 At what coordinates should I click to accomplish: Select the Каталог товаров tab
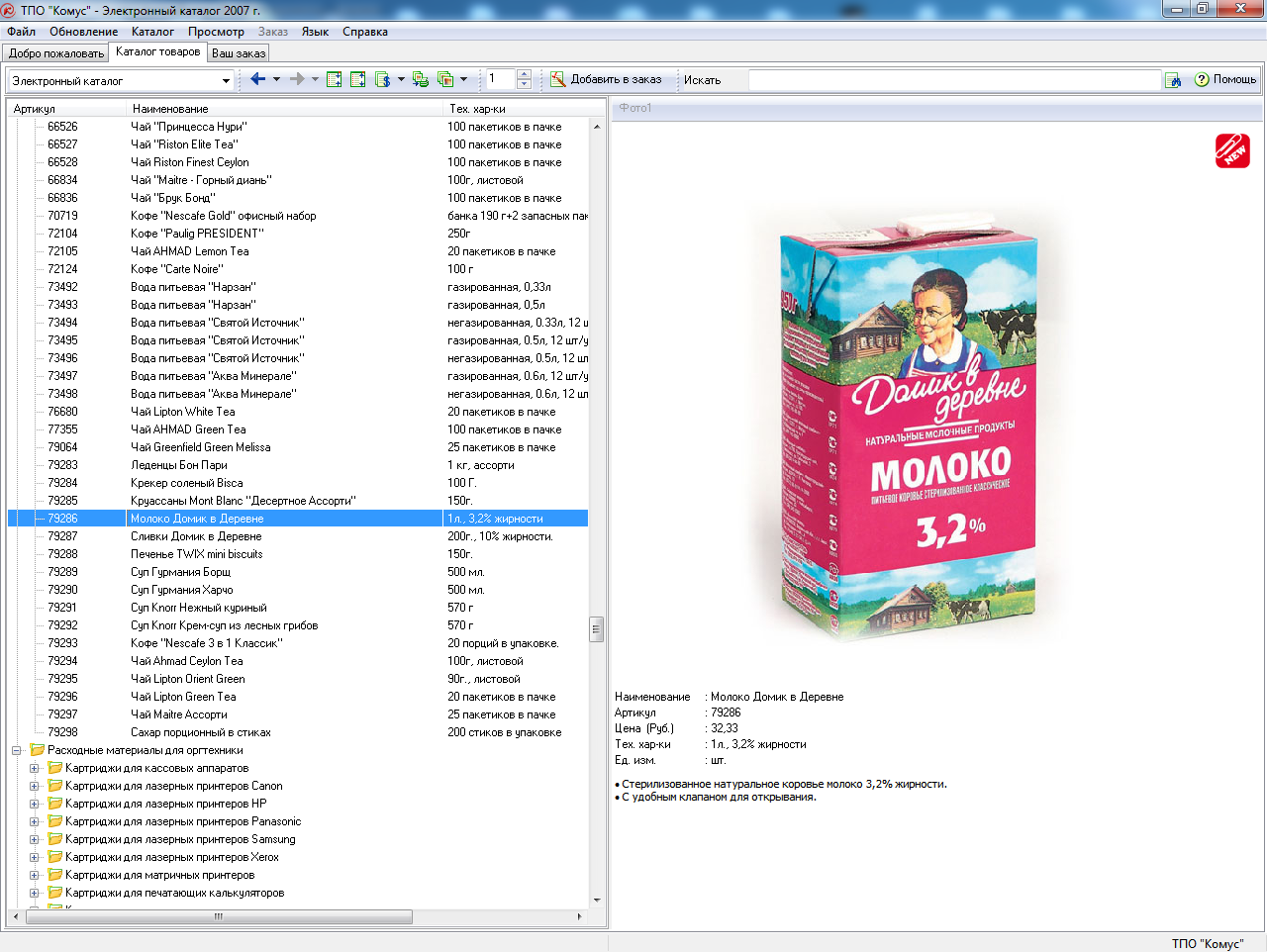(157, 51)
